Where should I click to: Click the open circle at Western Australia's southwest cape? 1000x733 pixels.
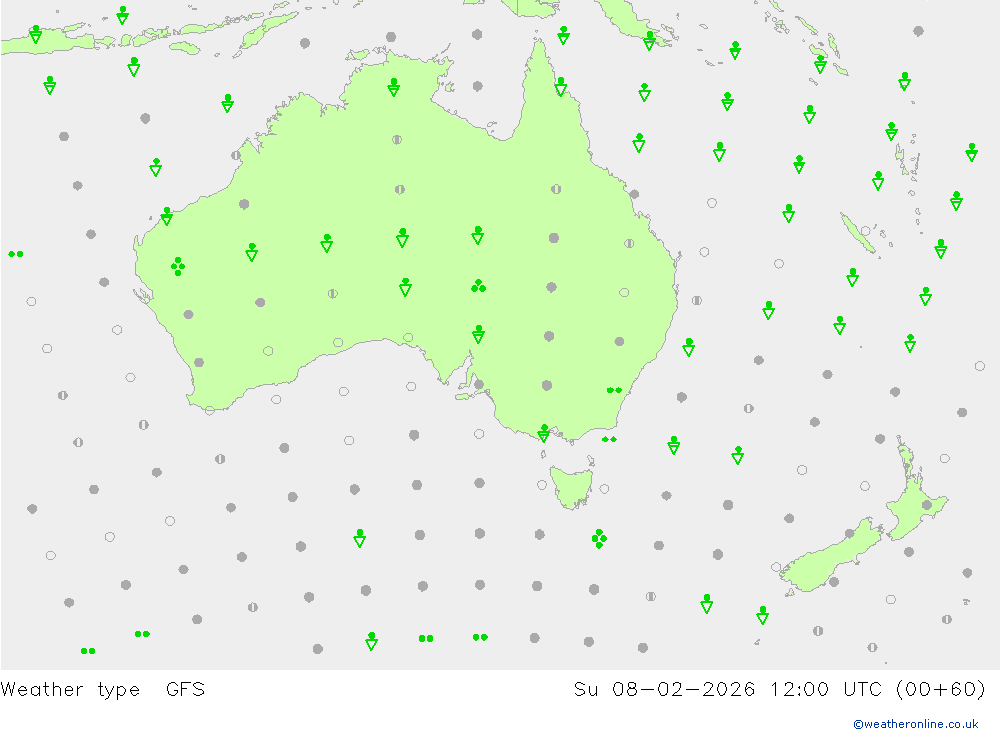point(210,410)
